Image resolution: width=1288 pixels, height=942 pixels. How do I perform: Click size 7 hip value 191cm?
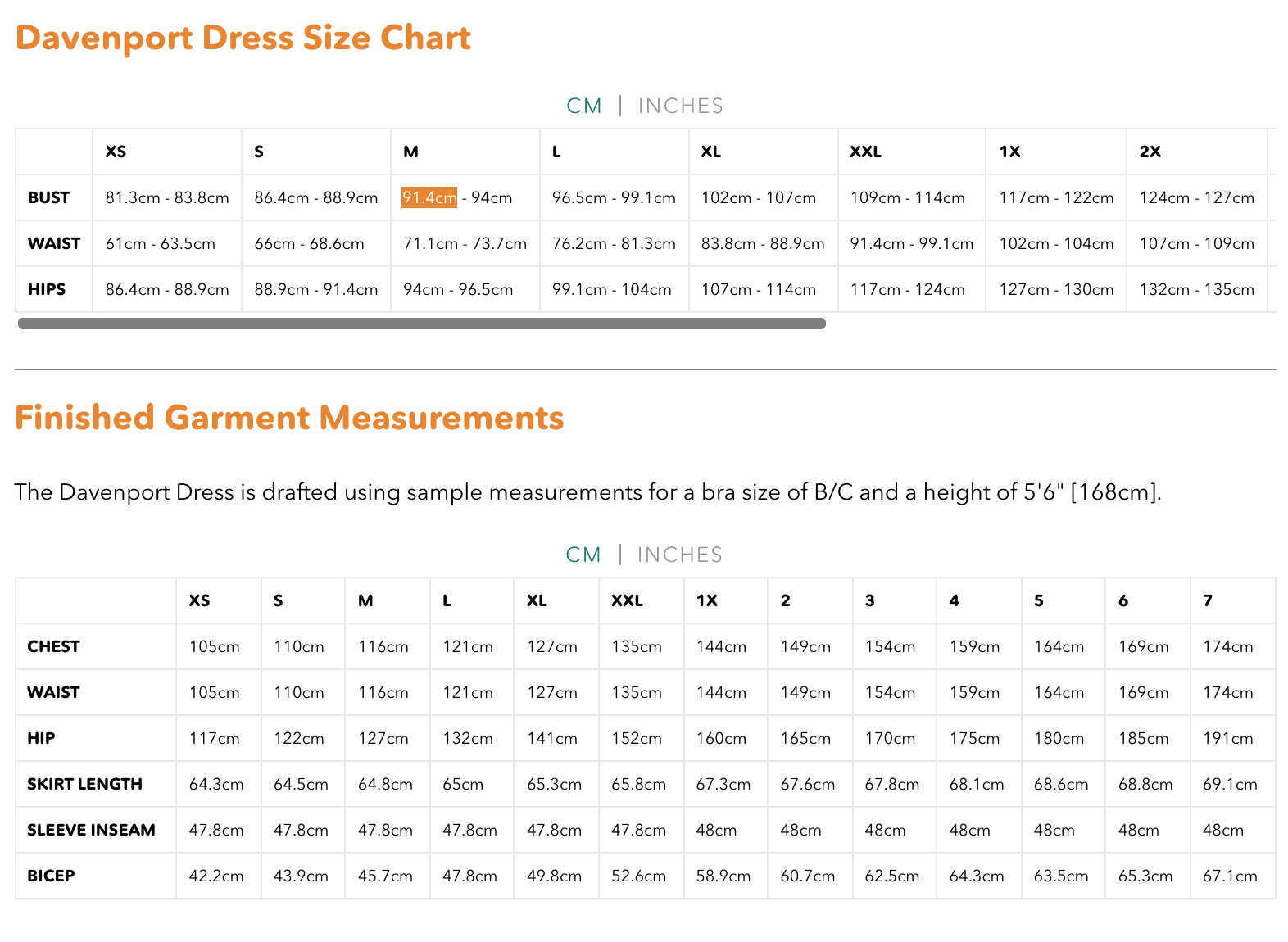tap(1228, 738)
